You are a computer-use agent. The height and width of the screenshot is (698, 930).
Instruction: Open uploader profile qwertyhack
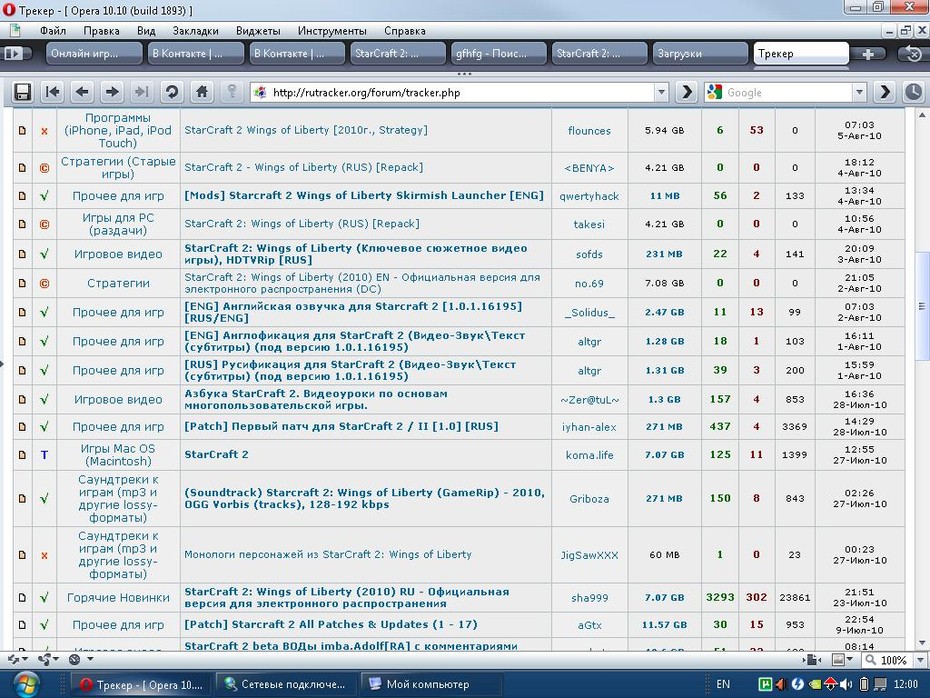(x=589, y=196)
